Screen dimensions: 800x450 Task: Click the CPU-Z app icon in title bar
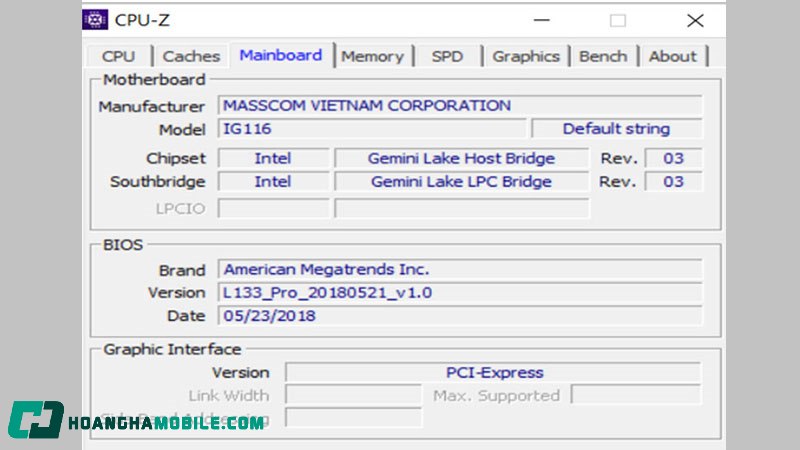coord(96,20)
